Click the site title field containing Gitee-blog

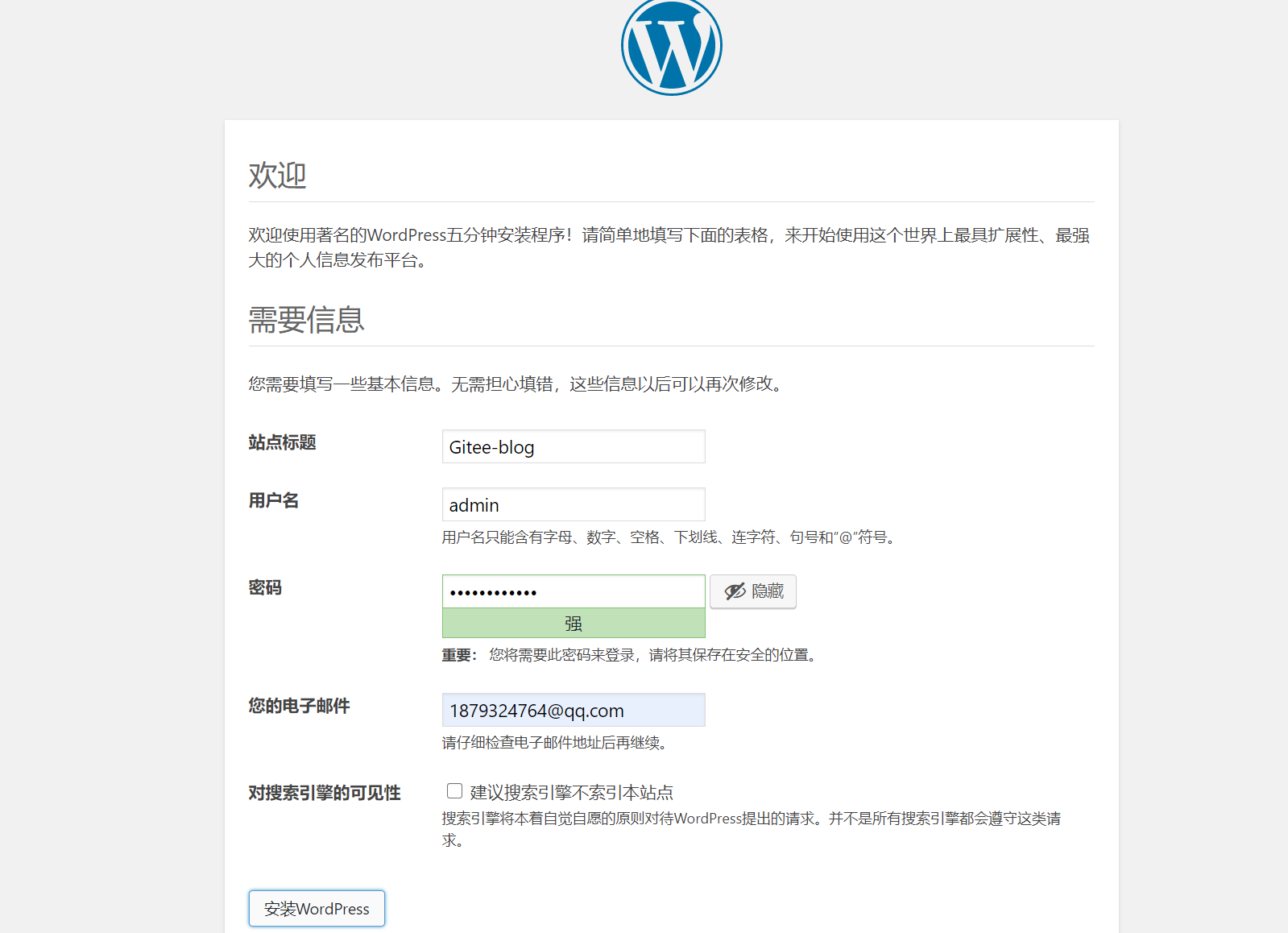pyautogui.click(x=574, y=446)
